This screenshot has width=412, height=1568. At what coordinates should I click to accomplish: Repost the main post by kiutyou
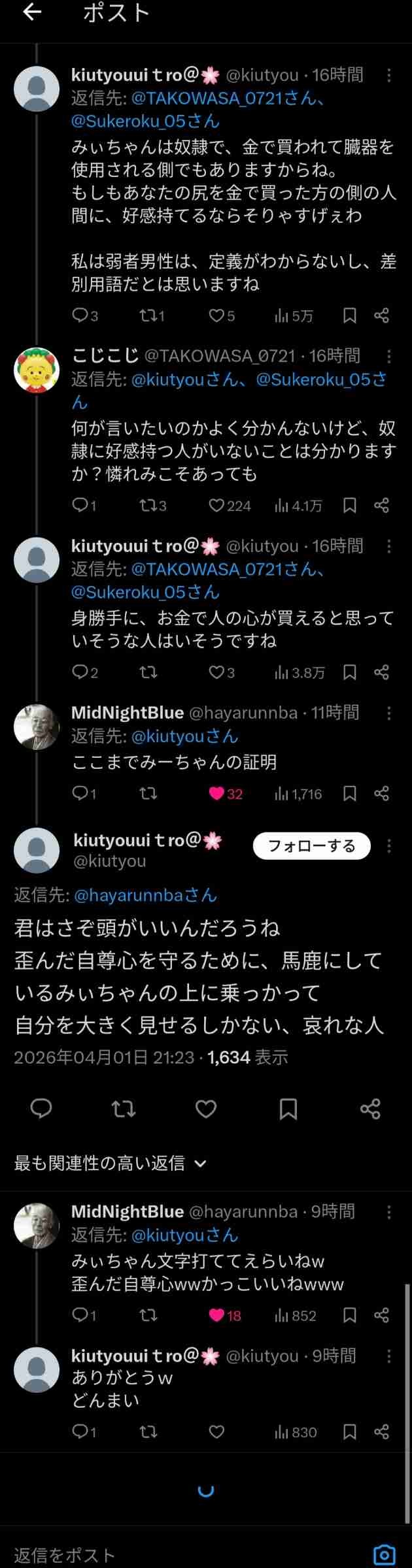point(124,1109)
